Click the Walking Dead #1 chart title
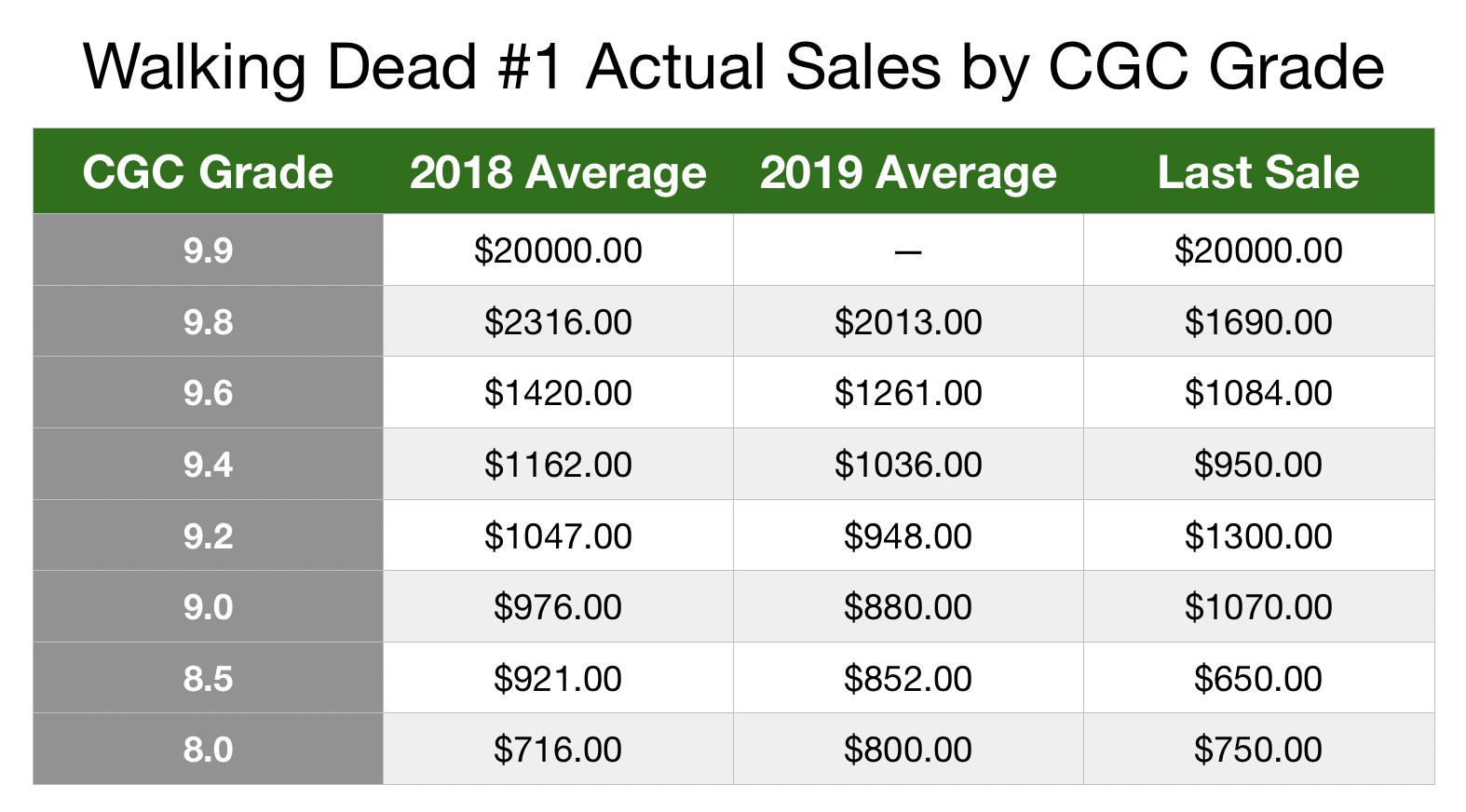Viewport: 1466px width, 812px height. point(733,67)
